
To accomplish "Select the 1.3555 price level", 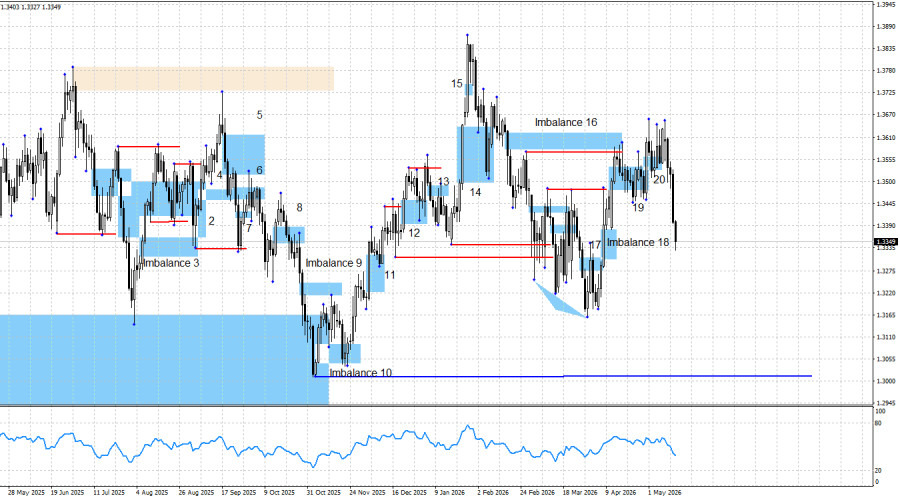I will click(x=886, y=160).
